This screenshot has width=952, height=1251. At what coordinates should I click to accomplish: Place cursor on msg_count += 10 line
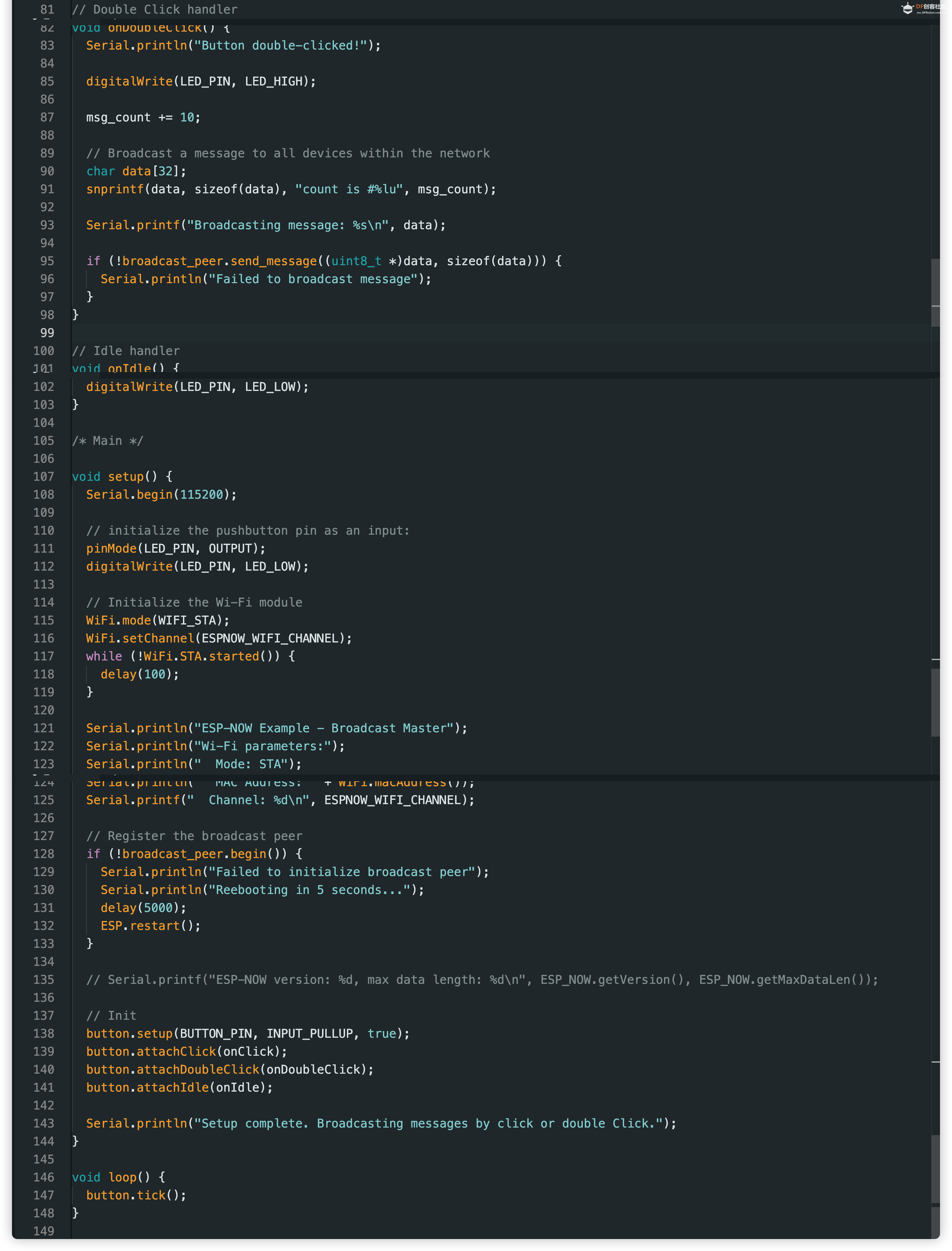(143, 117)
